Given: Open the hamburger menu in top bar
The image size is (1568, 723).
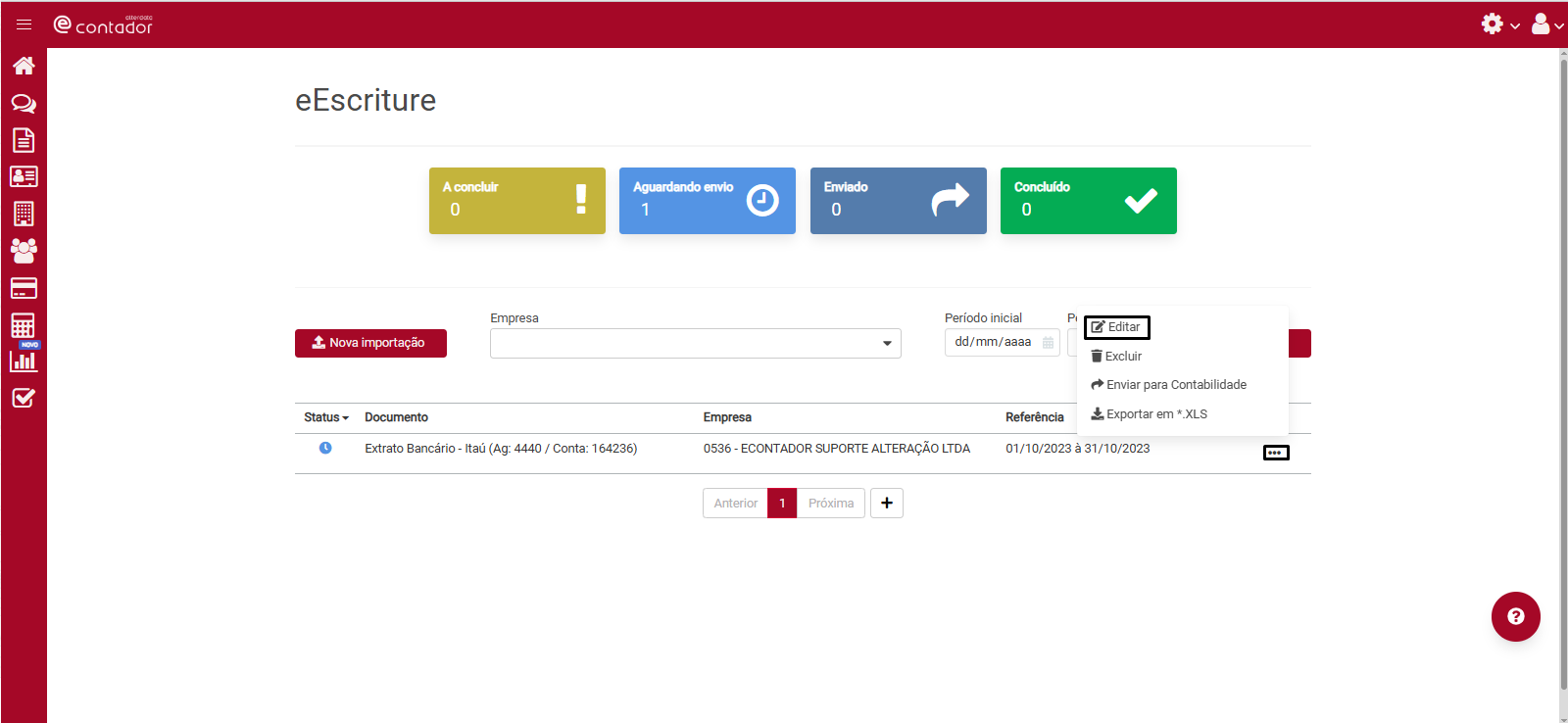Looking at the screenshot, I should coord(24,24).
